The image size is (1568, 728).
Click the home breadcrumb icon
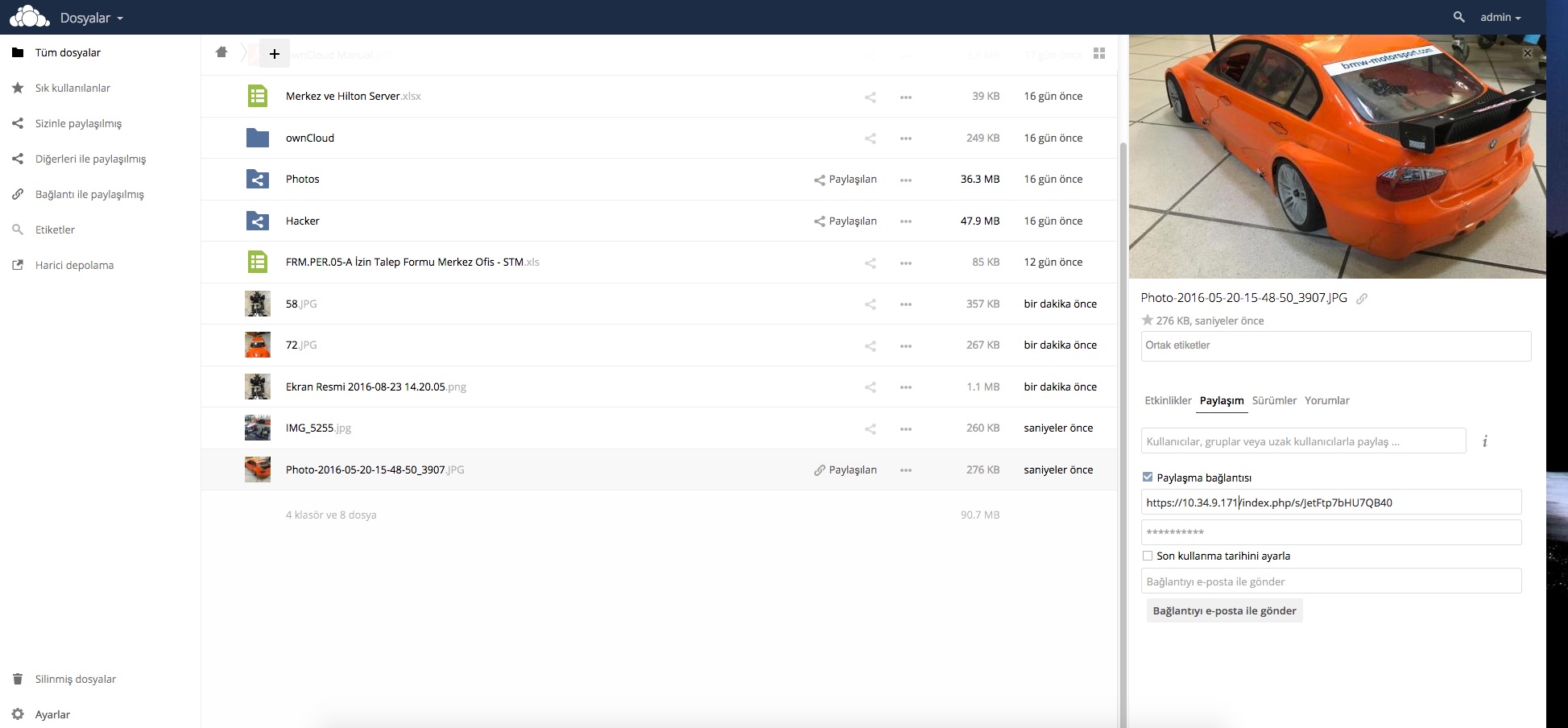coord(221,52)
